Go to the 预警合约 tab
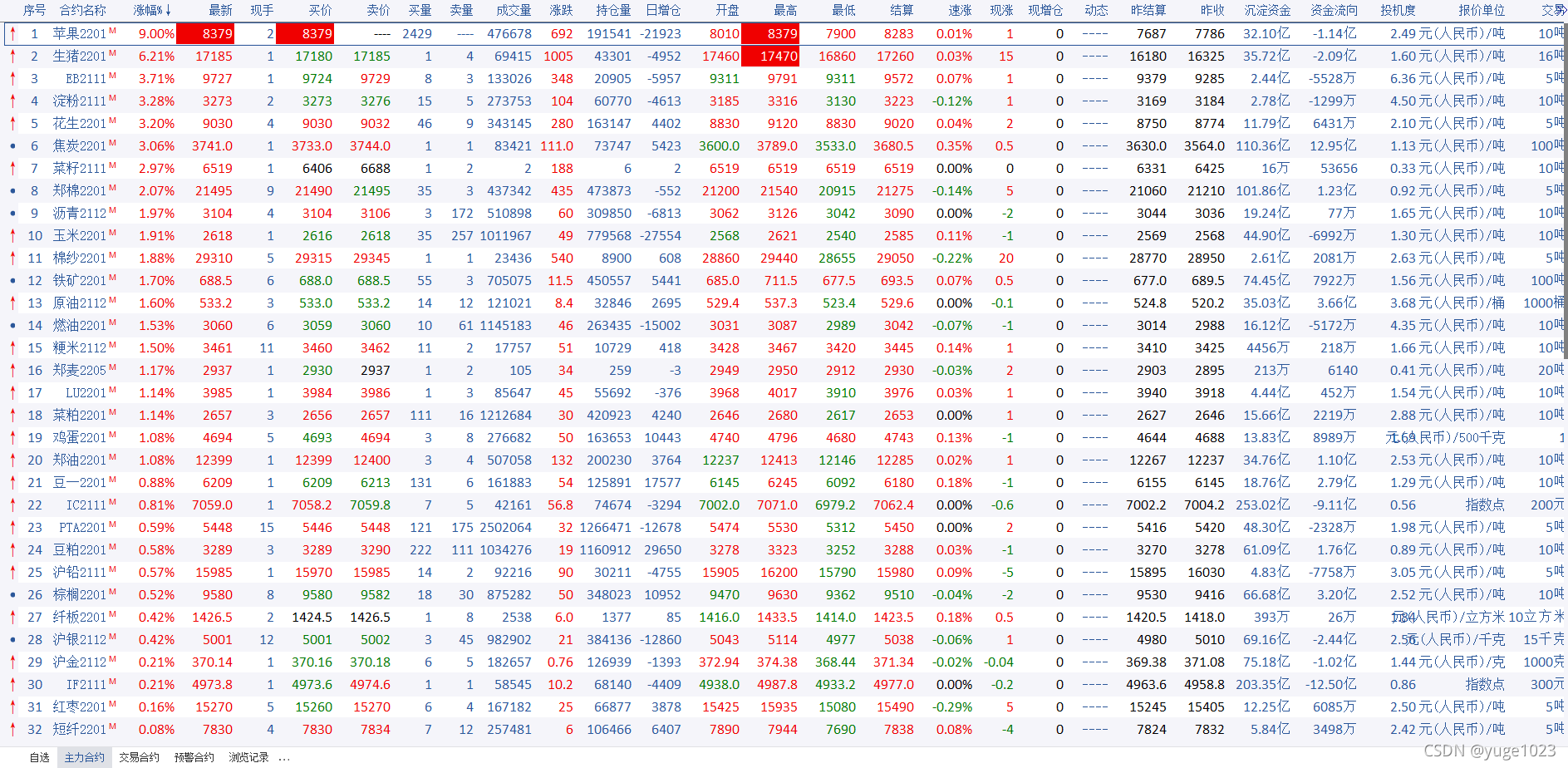1568x768 pixels. click(x=194, y=757)
